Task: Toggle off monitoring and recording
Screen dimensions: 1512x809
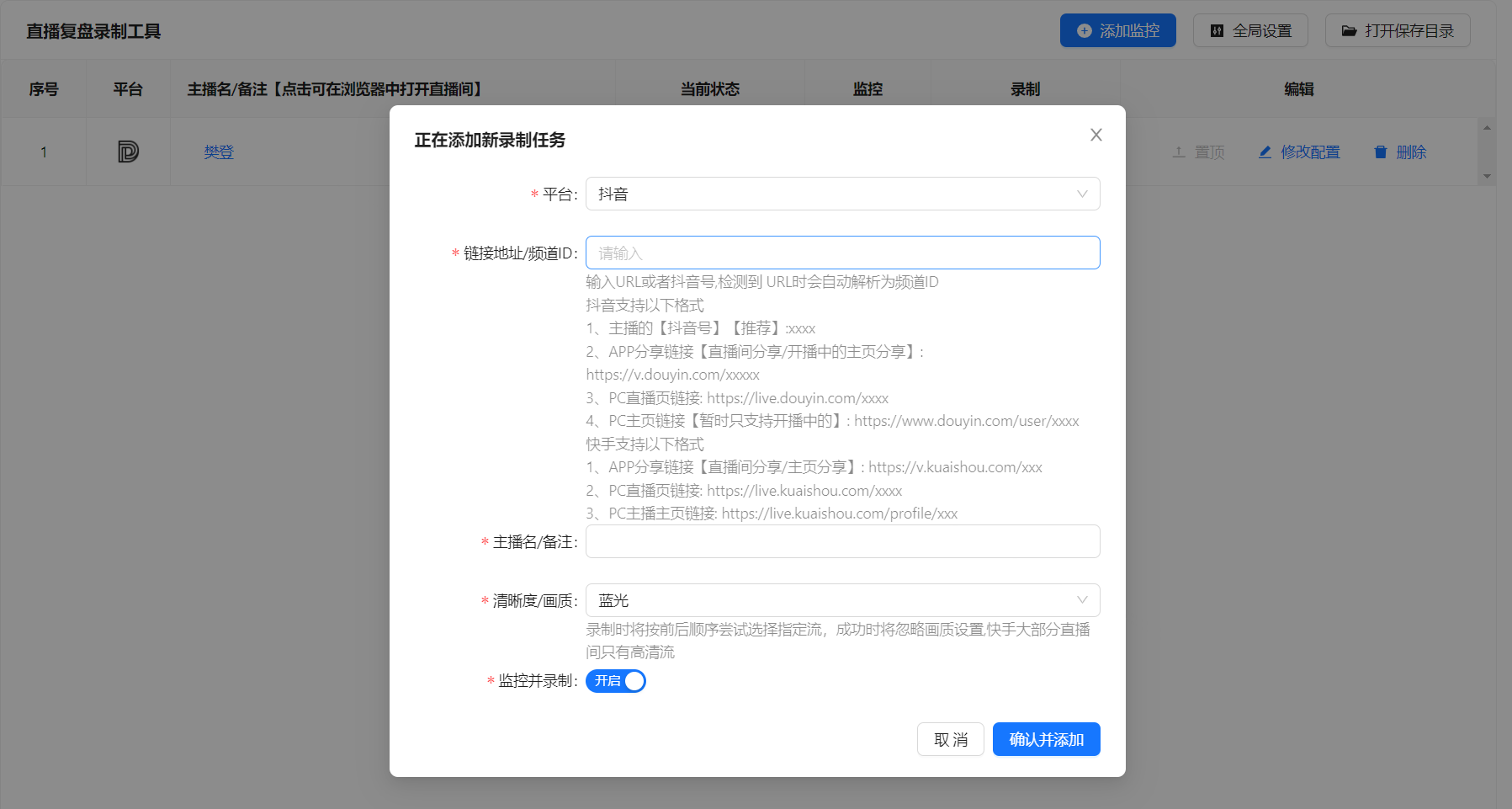Action: pos(616,681)
